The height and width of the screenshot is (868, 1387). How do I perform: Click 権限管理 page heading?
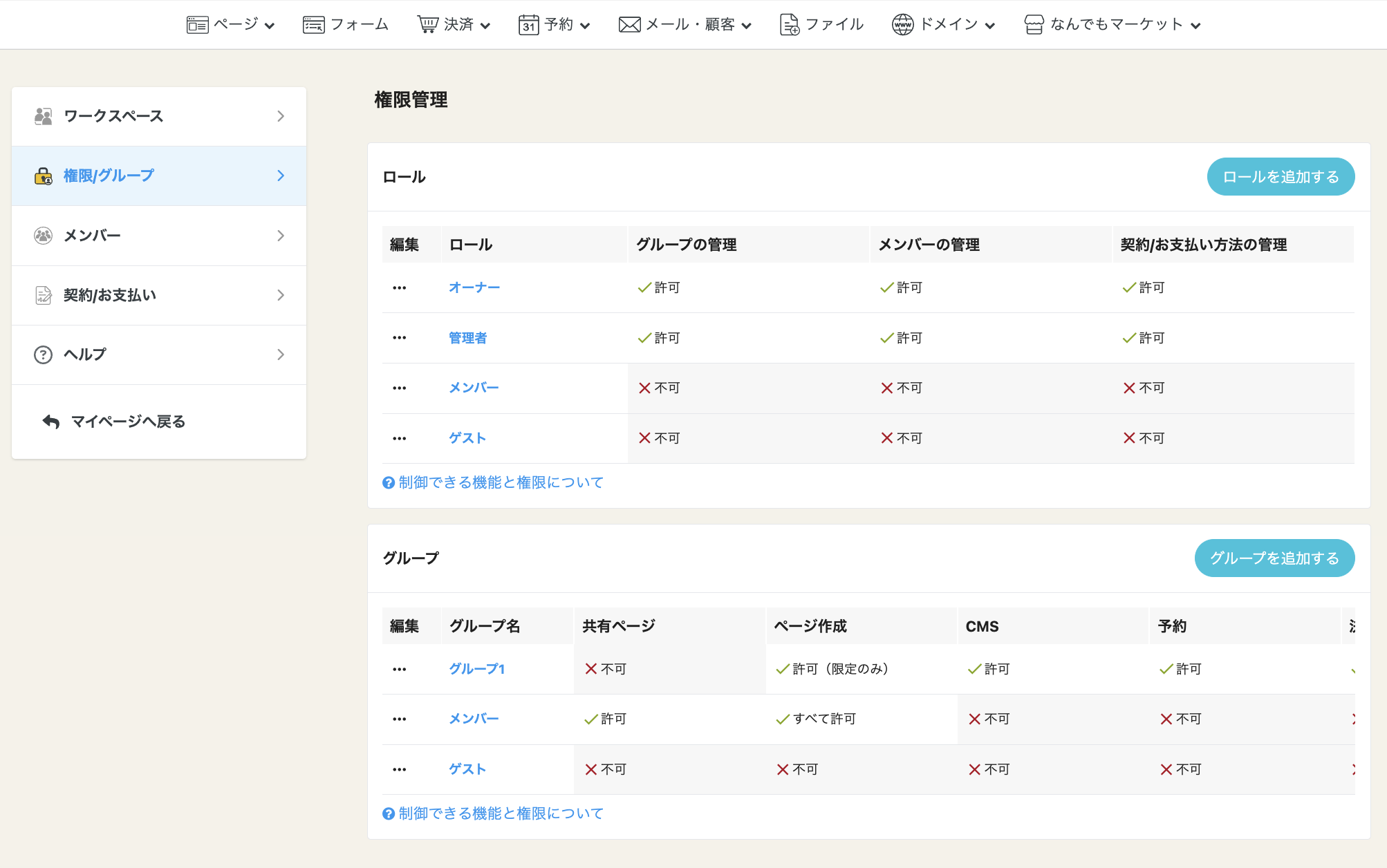pos(411,100)
